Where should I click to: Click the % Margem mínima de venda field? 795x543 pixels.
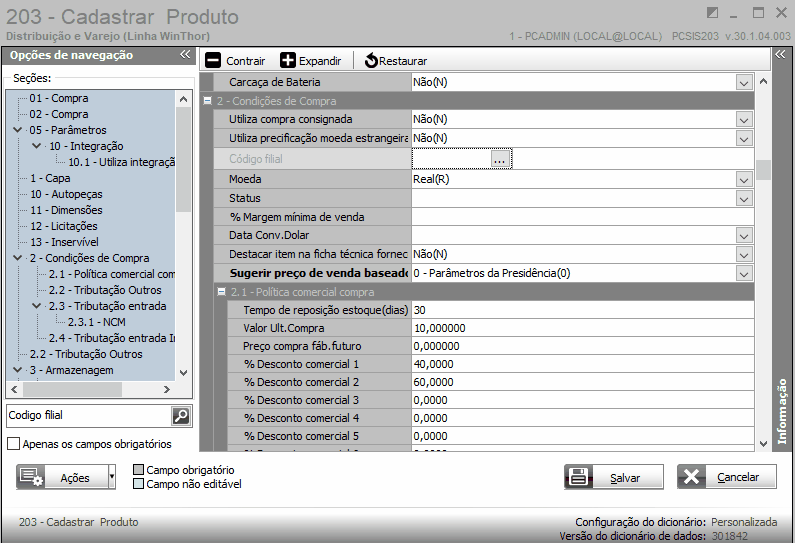(582, 217)
